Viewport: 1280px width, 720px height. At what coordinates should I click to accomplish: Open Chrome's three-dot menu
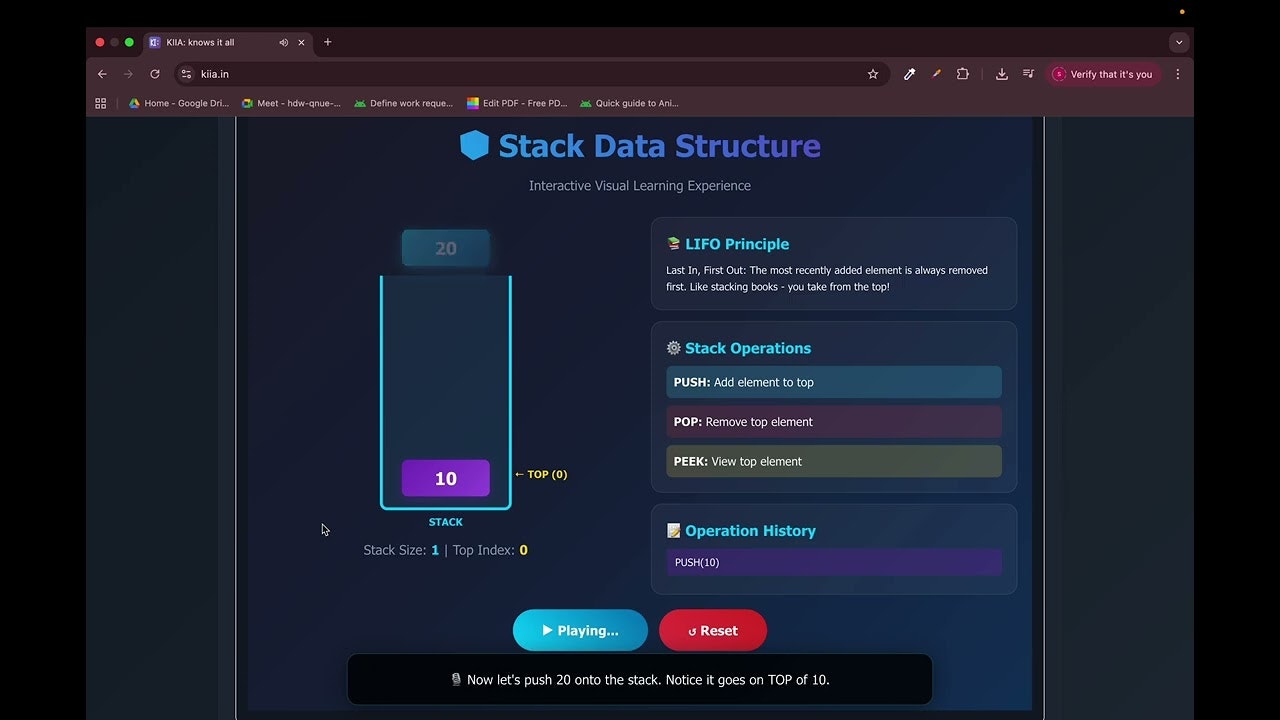pos(1178,74)
